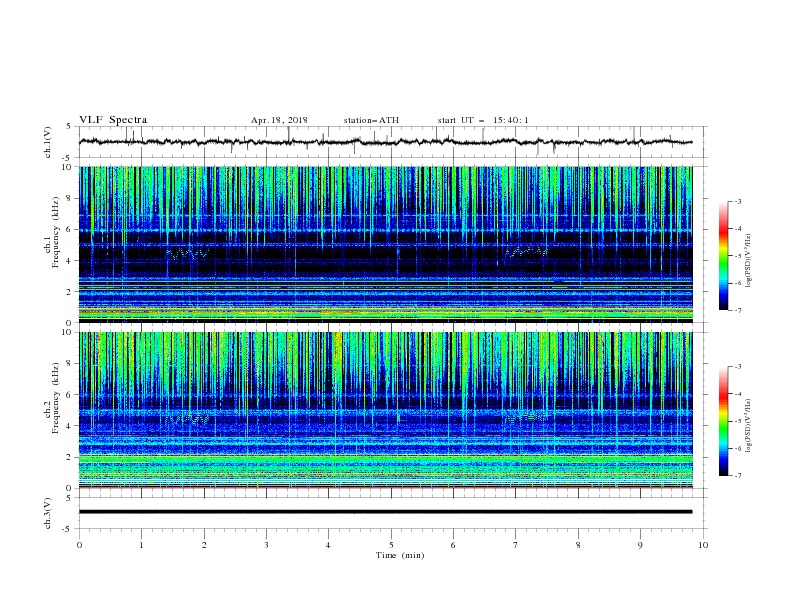Click time axis tick label "1"
Image resolution: width=792 pixels, height=612 pixels.
tap(142, 545)
